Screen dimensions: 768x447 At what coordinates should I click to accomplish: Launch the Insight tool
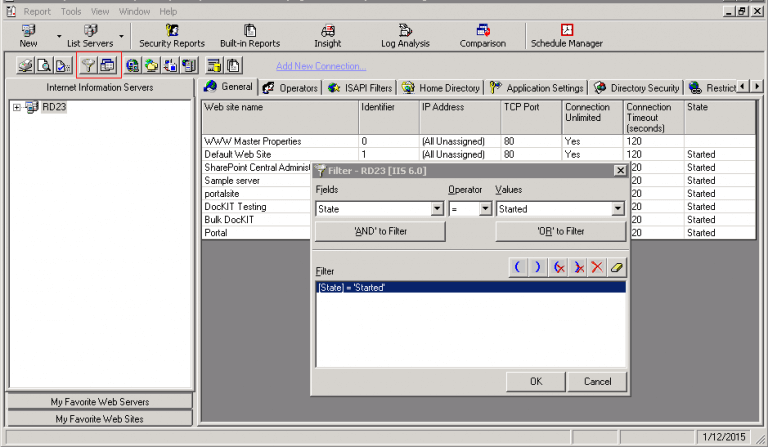pyautogui.click(x=328, y=36)
